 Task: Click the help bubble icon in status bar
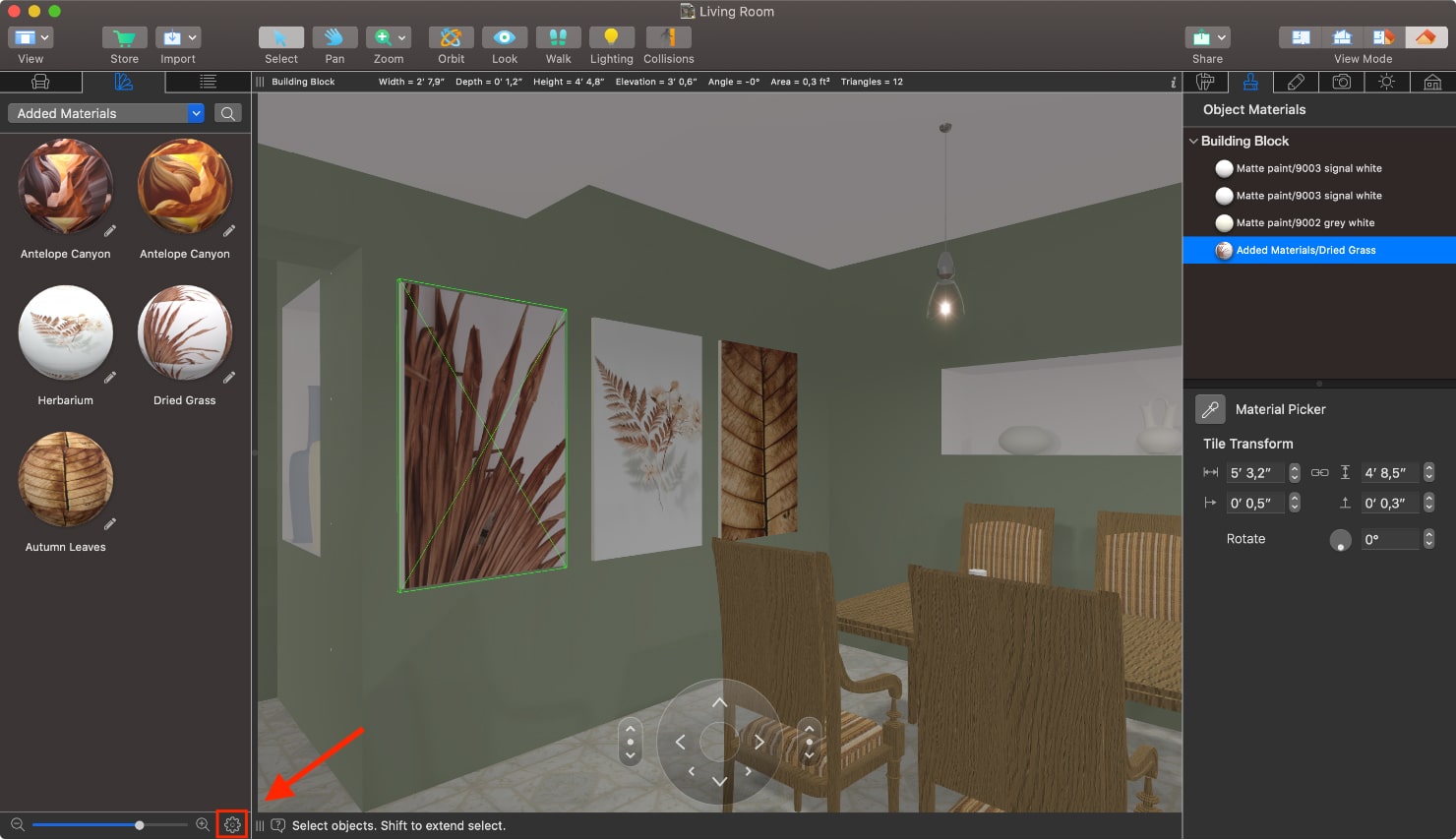click(278, 826)
